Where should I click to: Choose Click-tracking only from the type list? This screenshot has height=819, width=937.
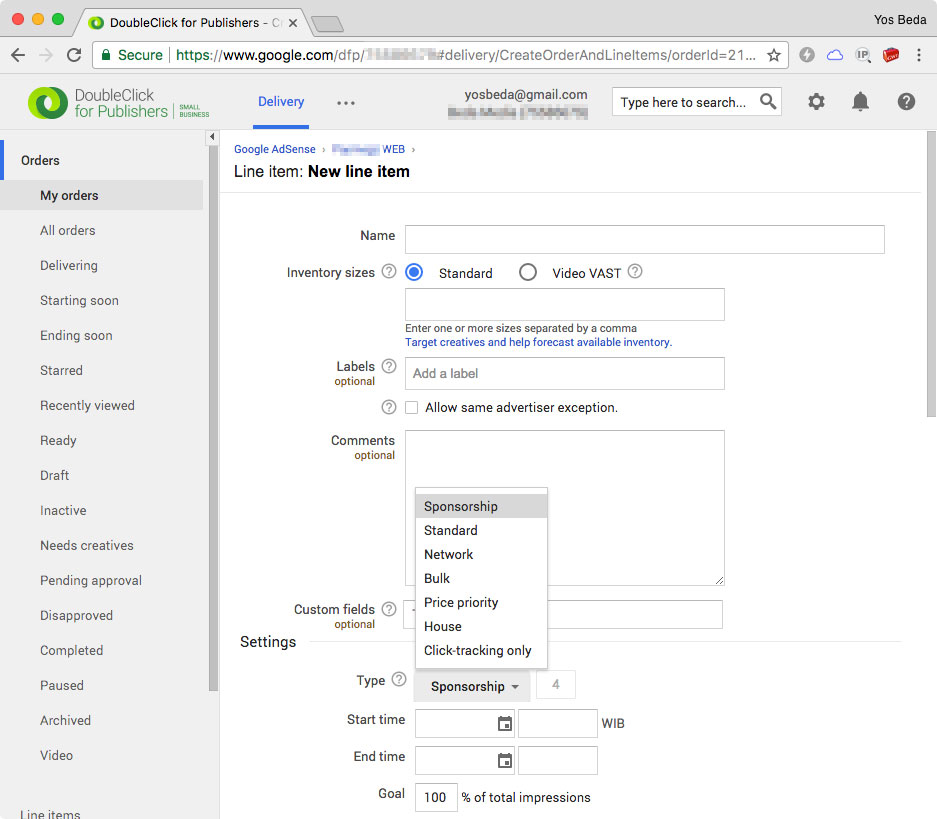[481, 650]
